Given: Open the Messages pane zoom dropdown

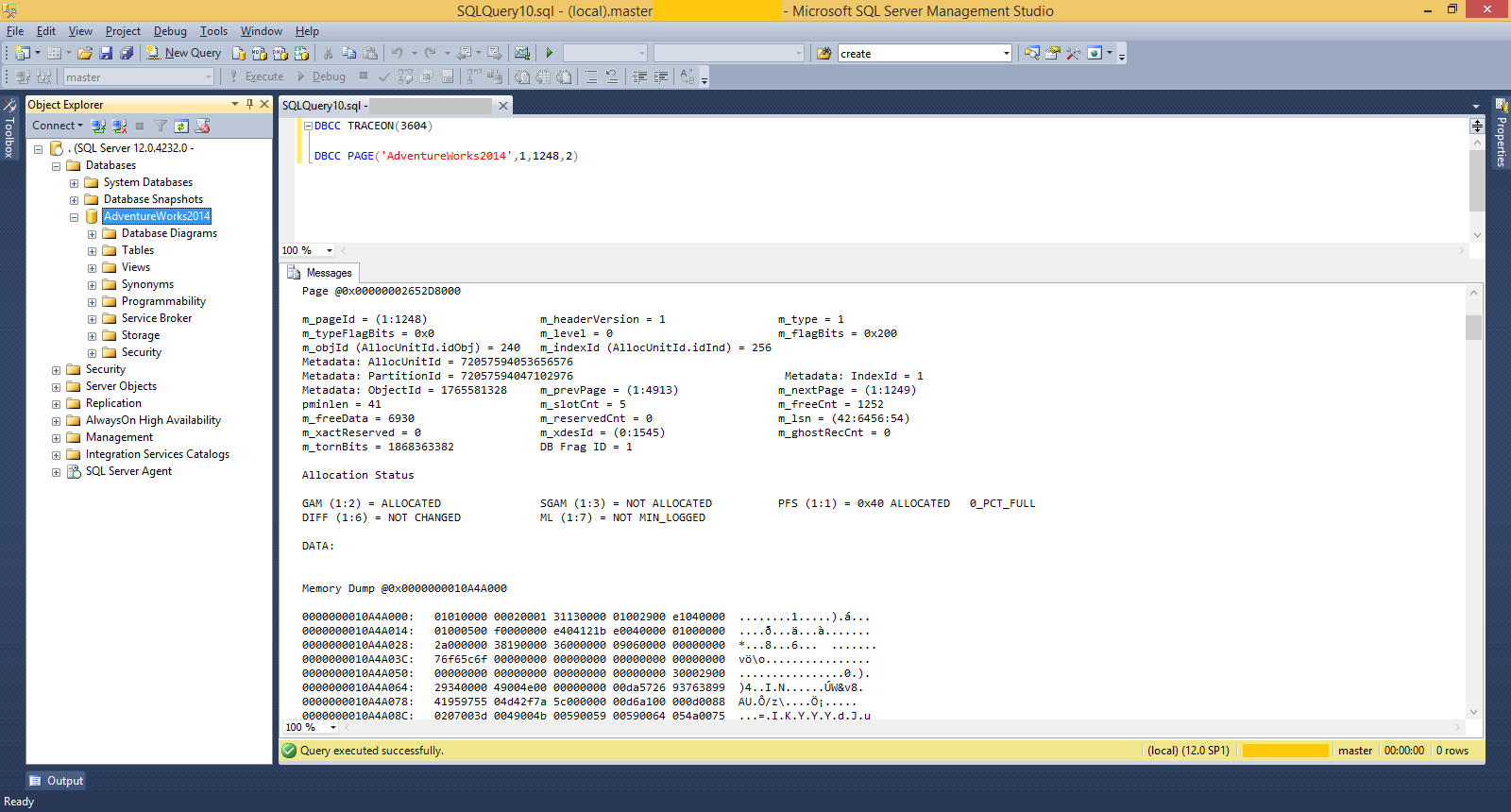Looking at the screenshot, I should pos(333,727).
